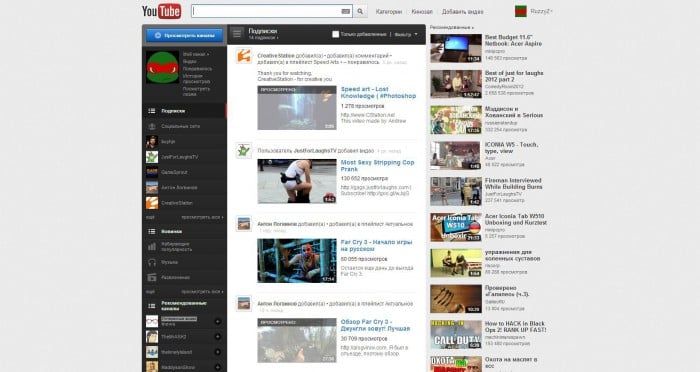The image size is (700, 372).
Task: Open the Категории menu link
Action: click(x=388, y=12)
